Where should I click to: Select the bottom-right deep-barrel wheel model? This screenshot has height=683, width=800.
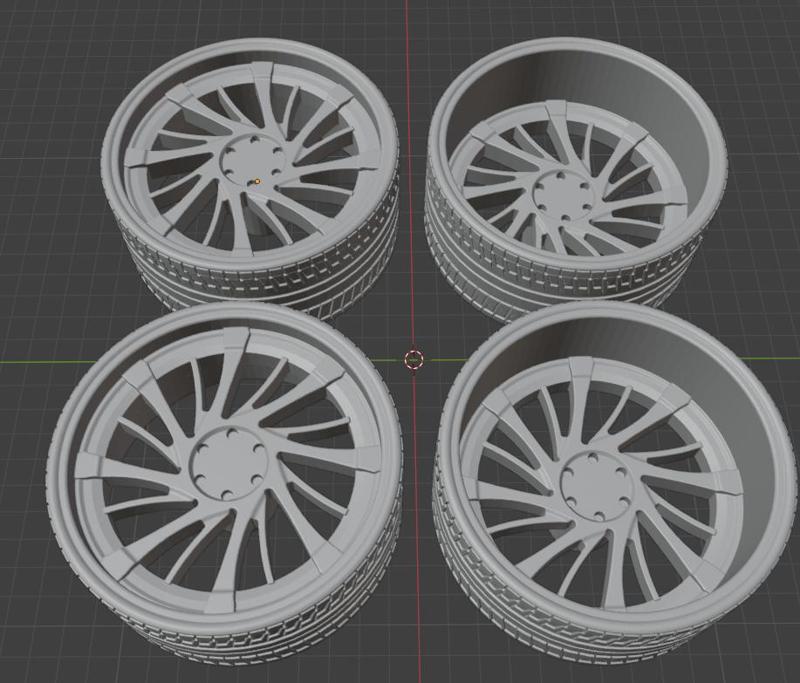[614, 485]
